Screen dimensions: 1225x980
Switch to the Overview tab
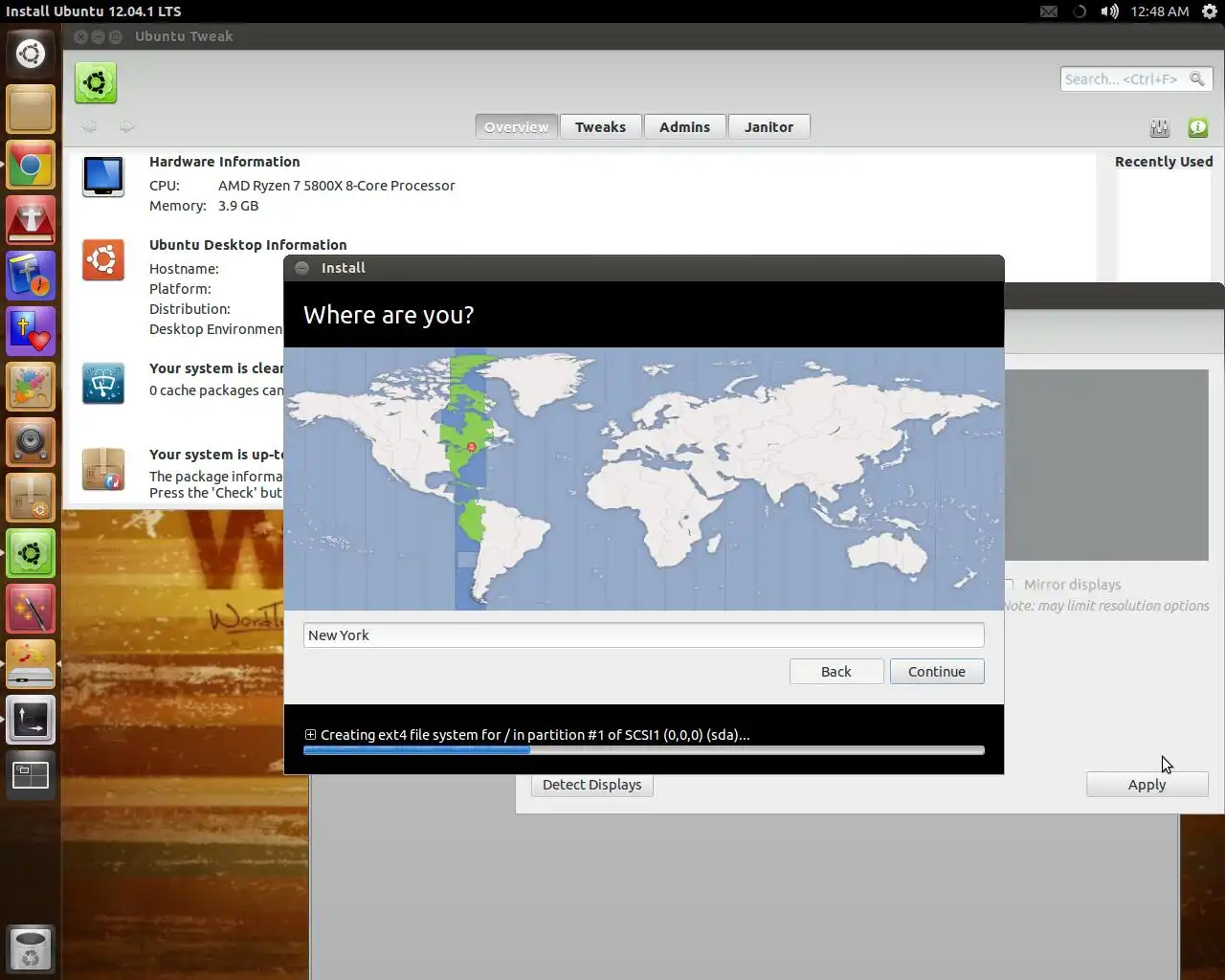point(517,126)
